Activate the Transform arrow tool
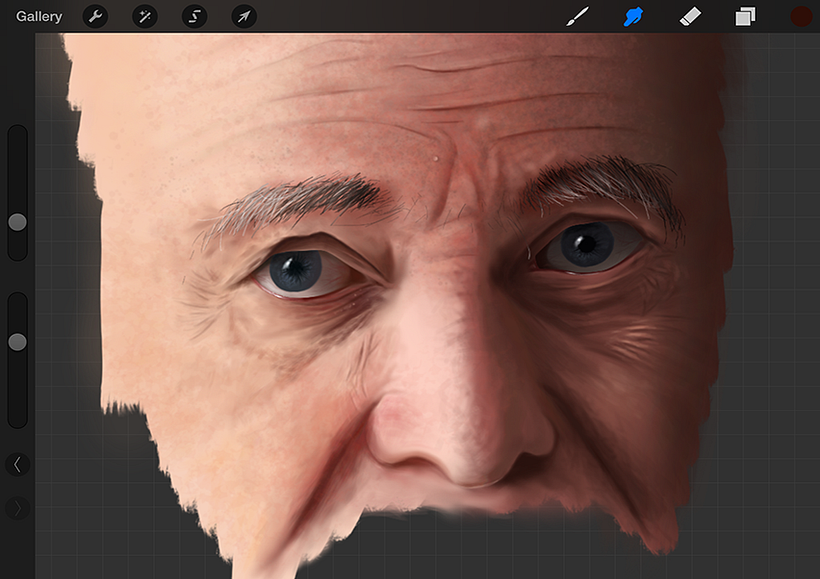The image size is (820, 579). (x=243, y=16)
